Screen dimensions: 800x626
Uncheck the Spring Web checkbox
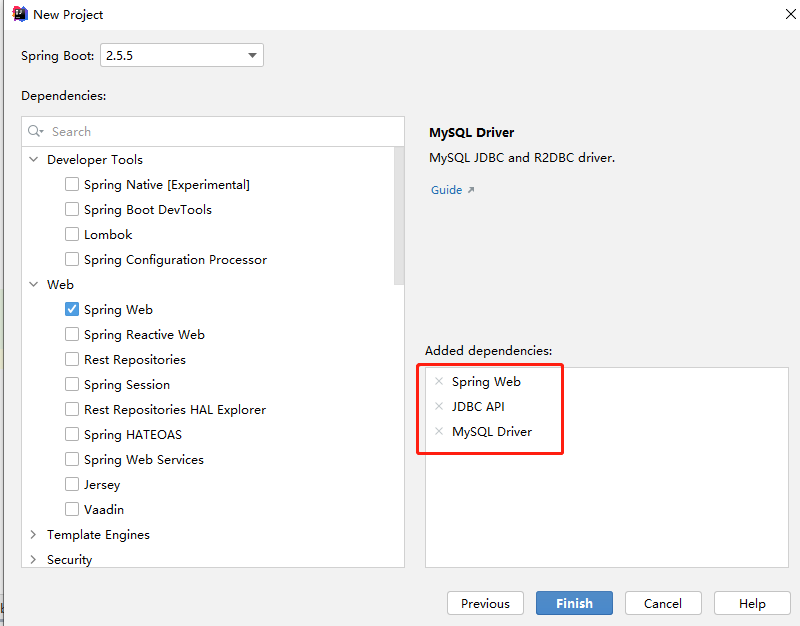72,309
